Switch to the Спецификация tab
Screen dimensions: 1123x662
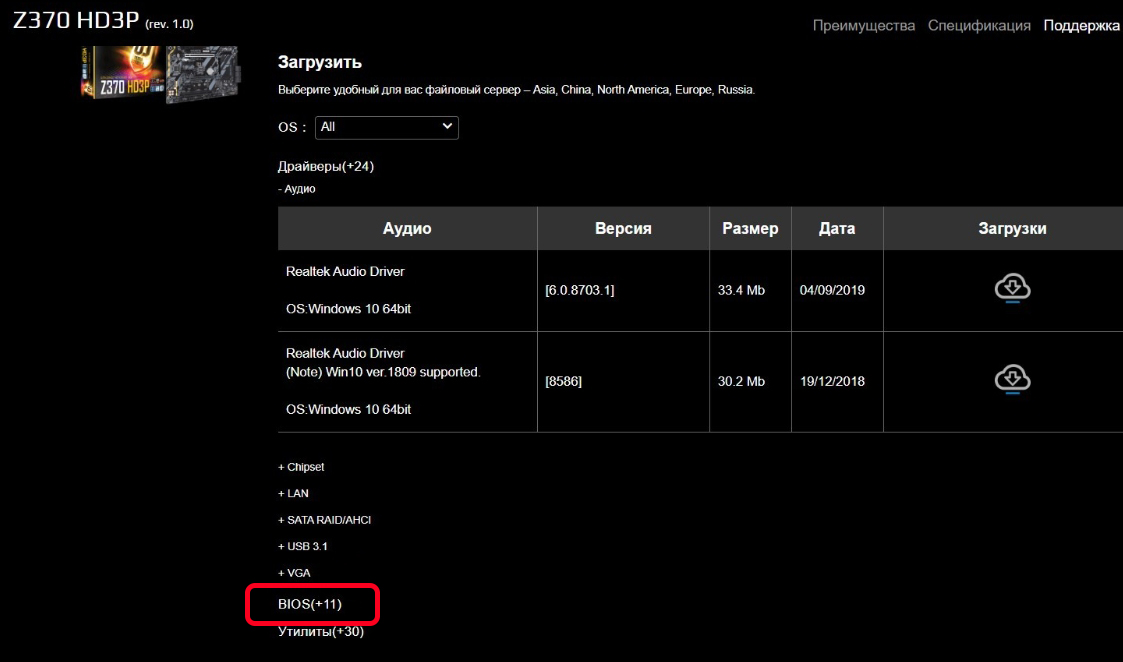click(x=979, y=26)
